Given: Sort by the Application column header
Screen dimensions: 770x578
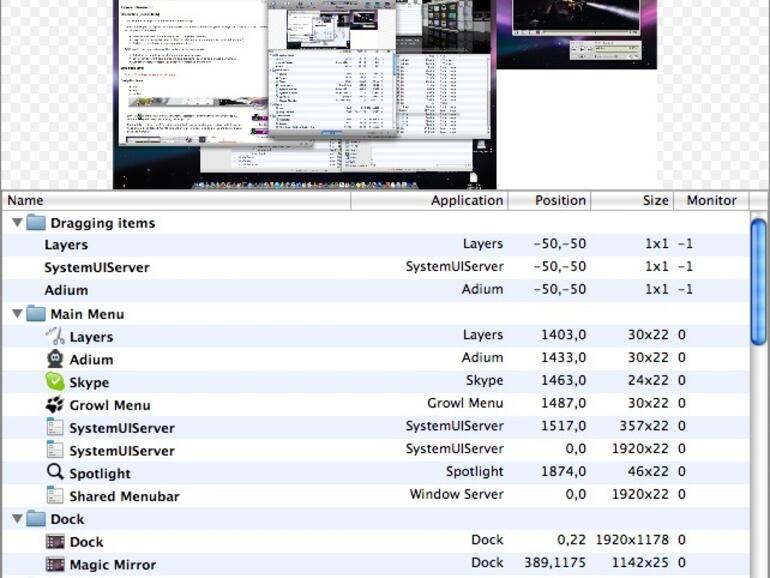Looking at the screenshot, I should click(x=430, y=200).
